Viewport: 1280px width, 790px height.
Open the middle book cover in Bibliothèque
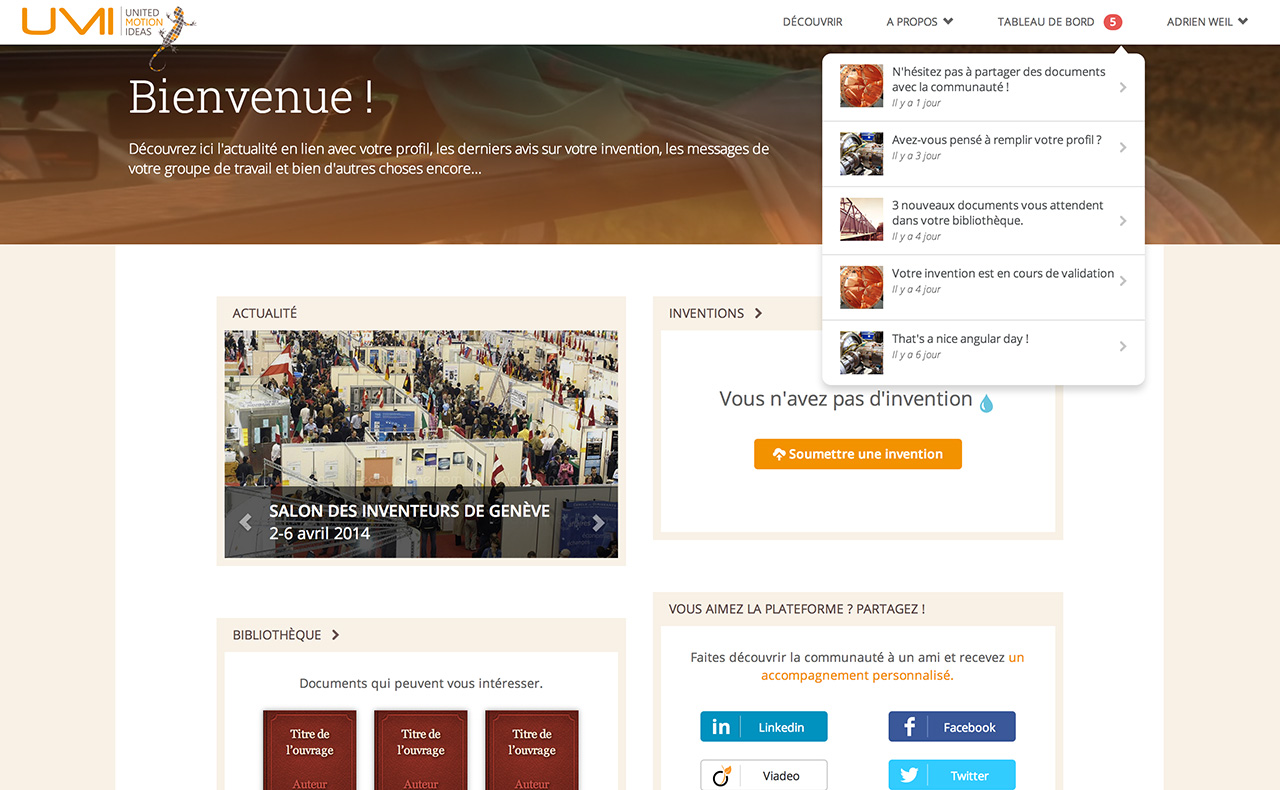[x=421, y=750]
